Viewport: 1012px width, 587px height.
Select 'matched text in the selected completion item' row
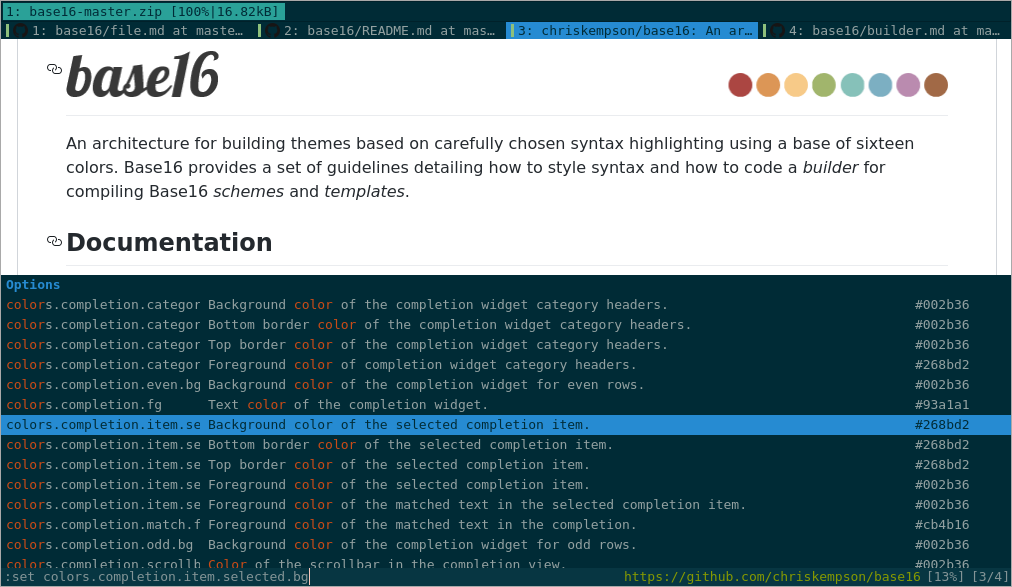(506, 504)
